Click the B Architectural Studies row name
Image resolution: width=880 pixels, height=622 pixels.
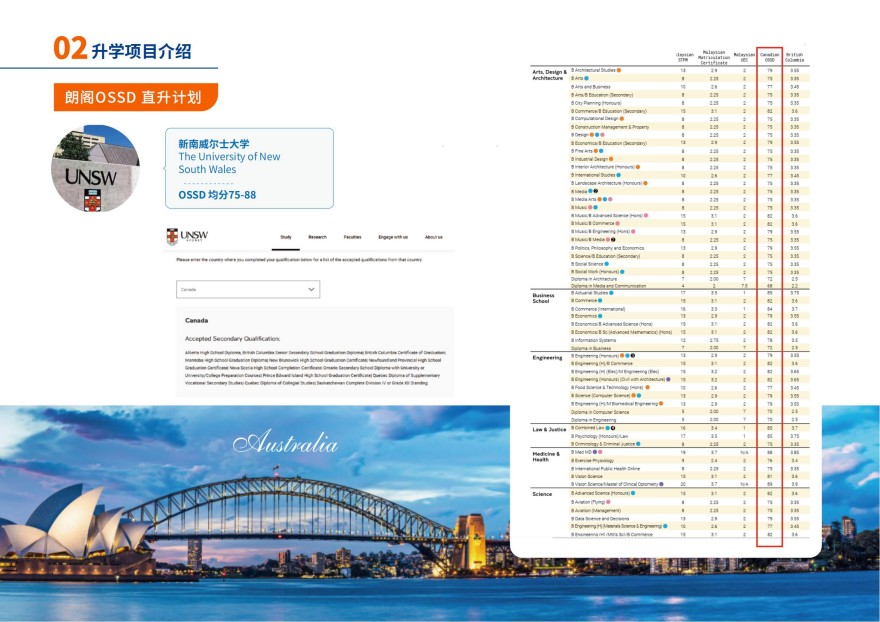(x=593, y=70)
